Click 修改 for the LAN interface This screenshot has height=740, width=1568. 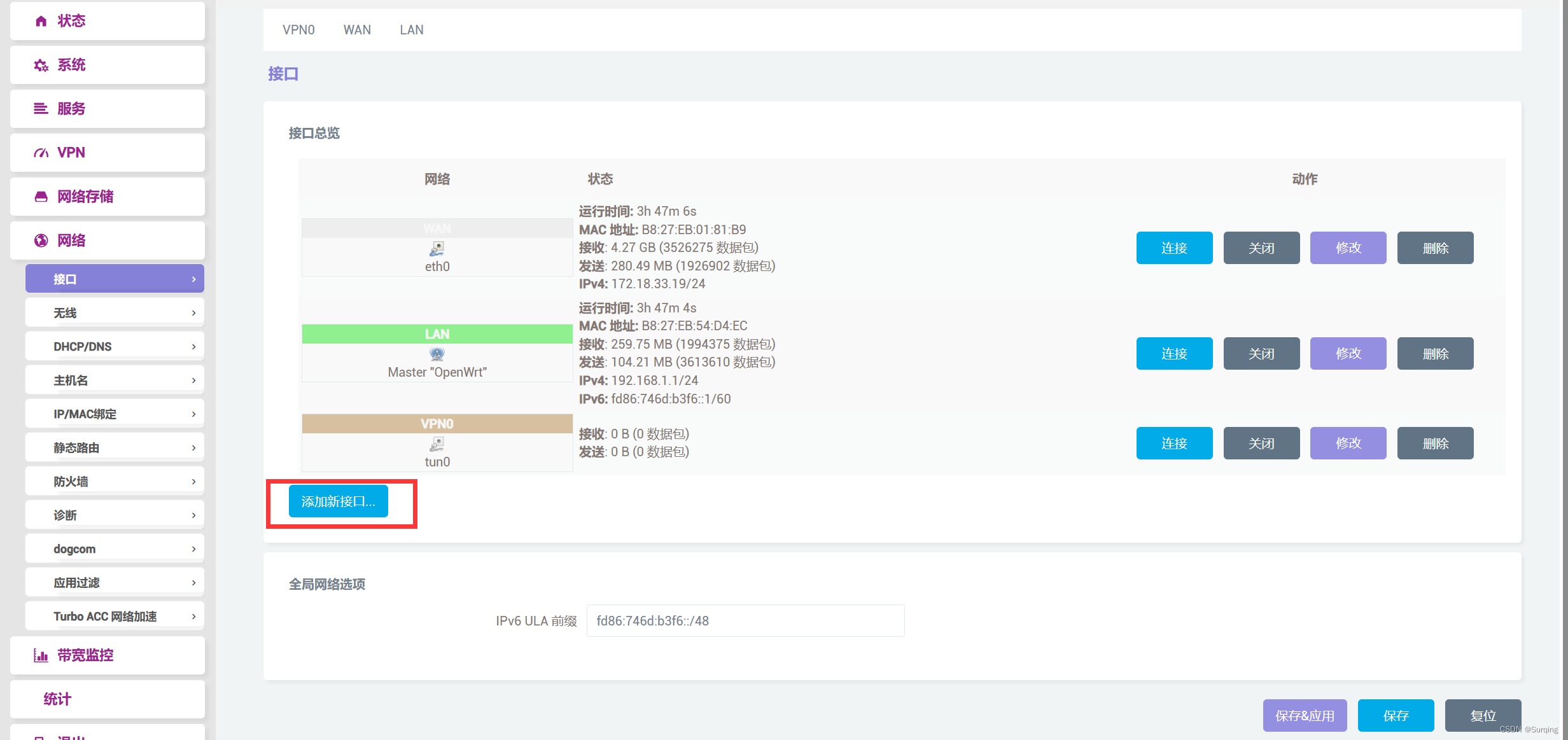(1348, 354)
